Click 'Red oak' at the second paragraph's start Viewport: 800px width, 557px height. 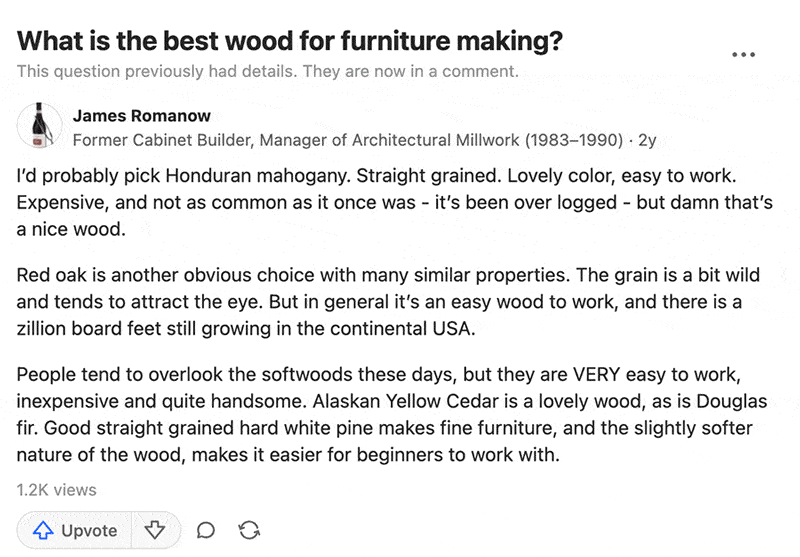point(51,275)
